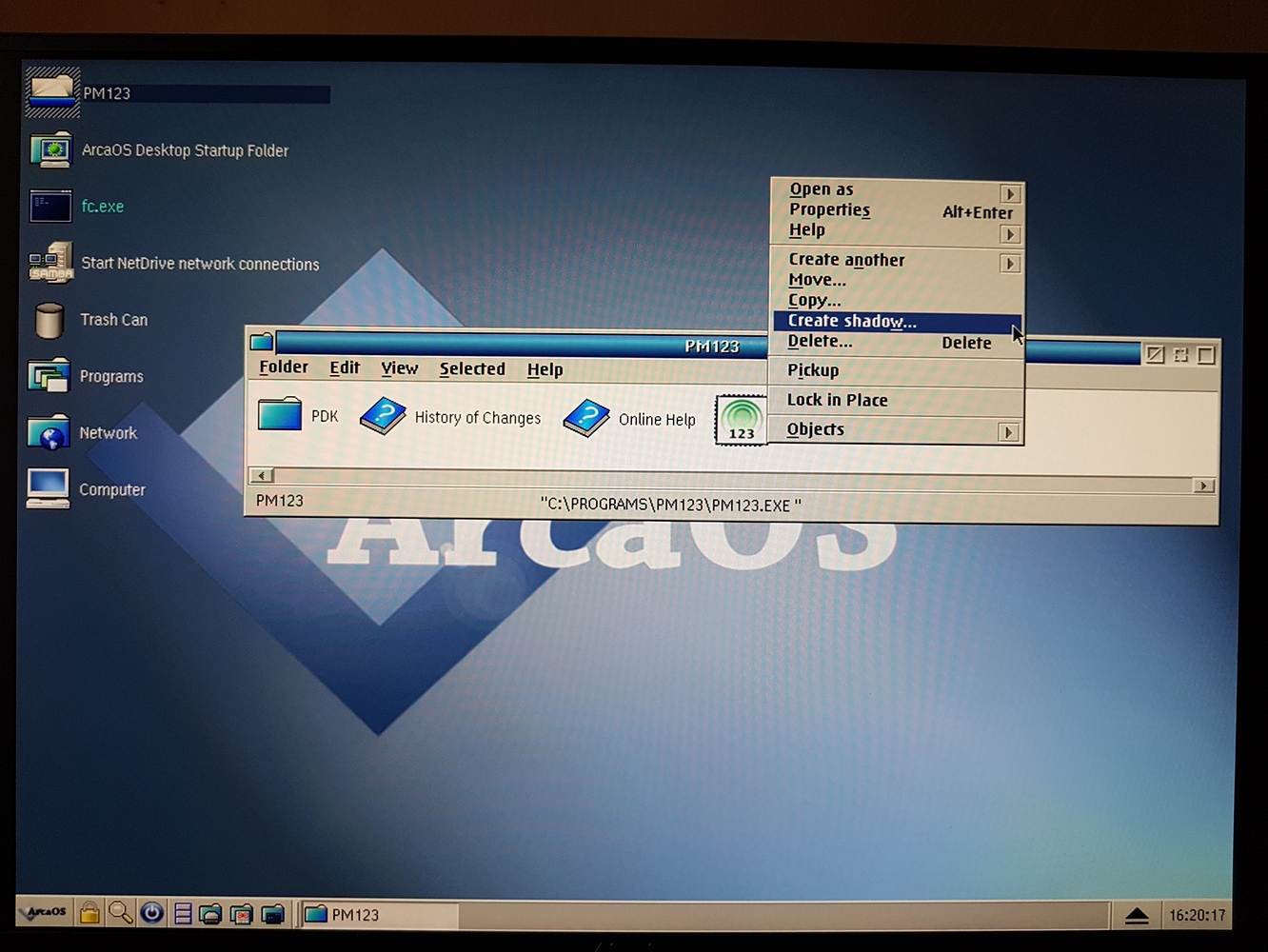Select the History of Changes book icon
Screen dimensions: 1268x952
point(383,416)
